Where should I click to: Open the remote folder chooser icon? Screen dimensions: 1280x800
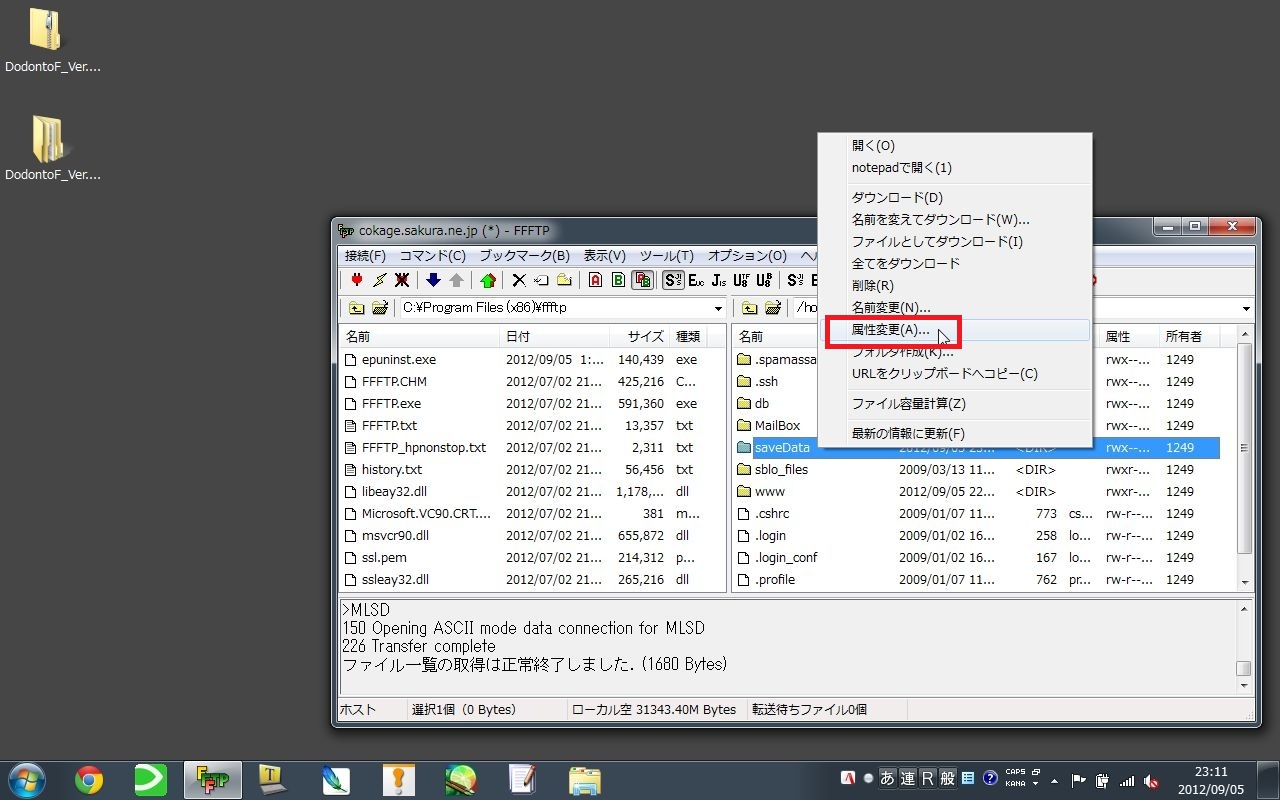pos(773,308)
